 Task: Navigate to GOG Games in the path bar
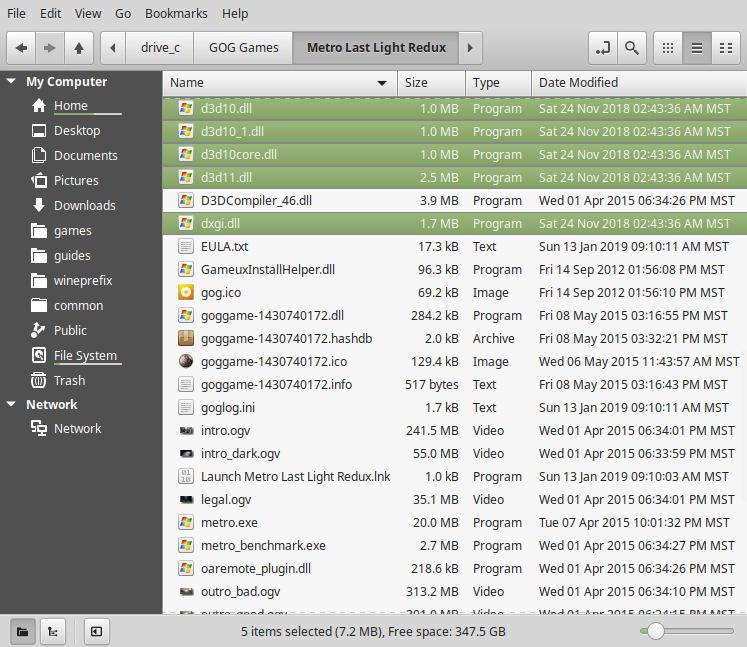point(243,48)
